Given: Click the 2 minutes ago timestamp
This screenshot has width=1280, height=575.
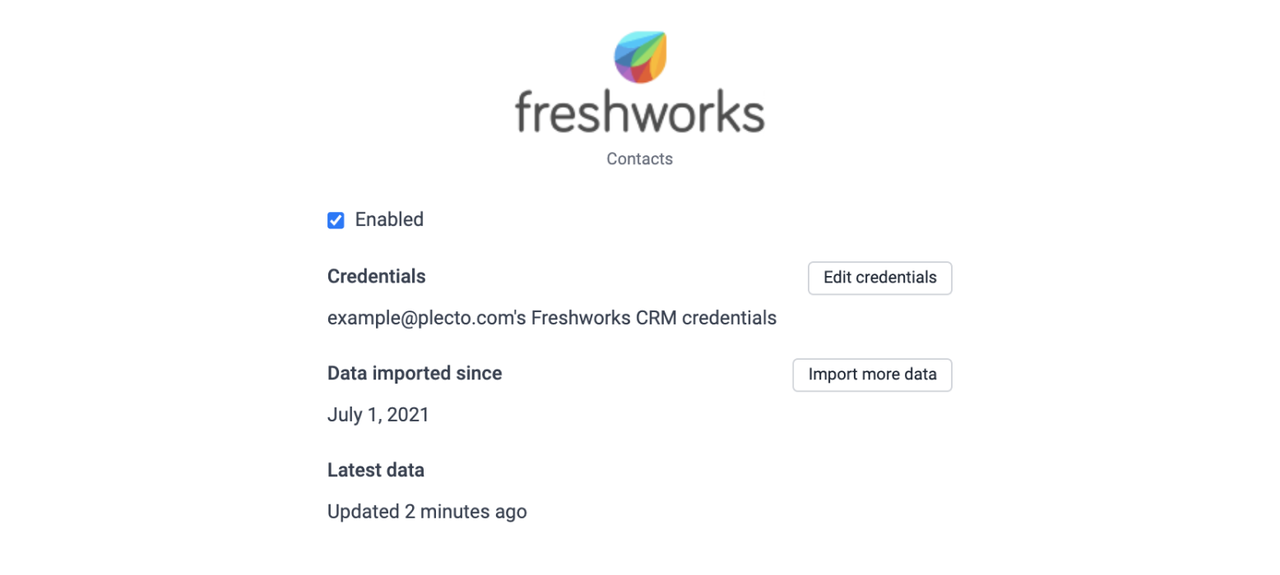Looking at the screenshot, I should tap(465, 512).
